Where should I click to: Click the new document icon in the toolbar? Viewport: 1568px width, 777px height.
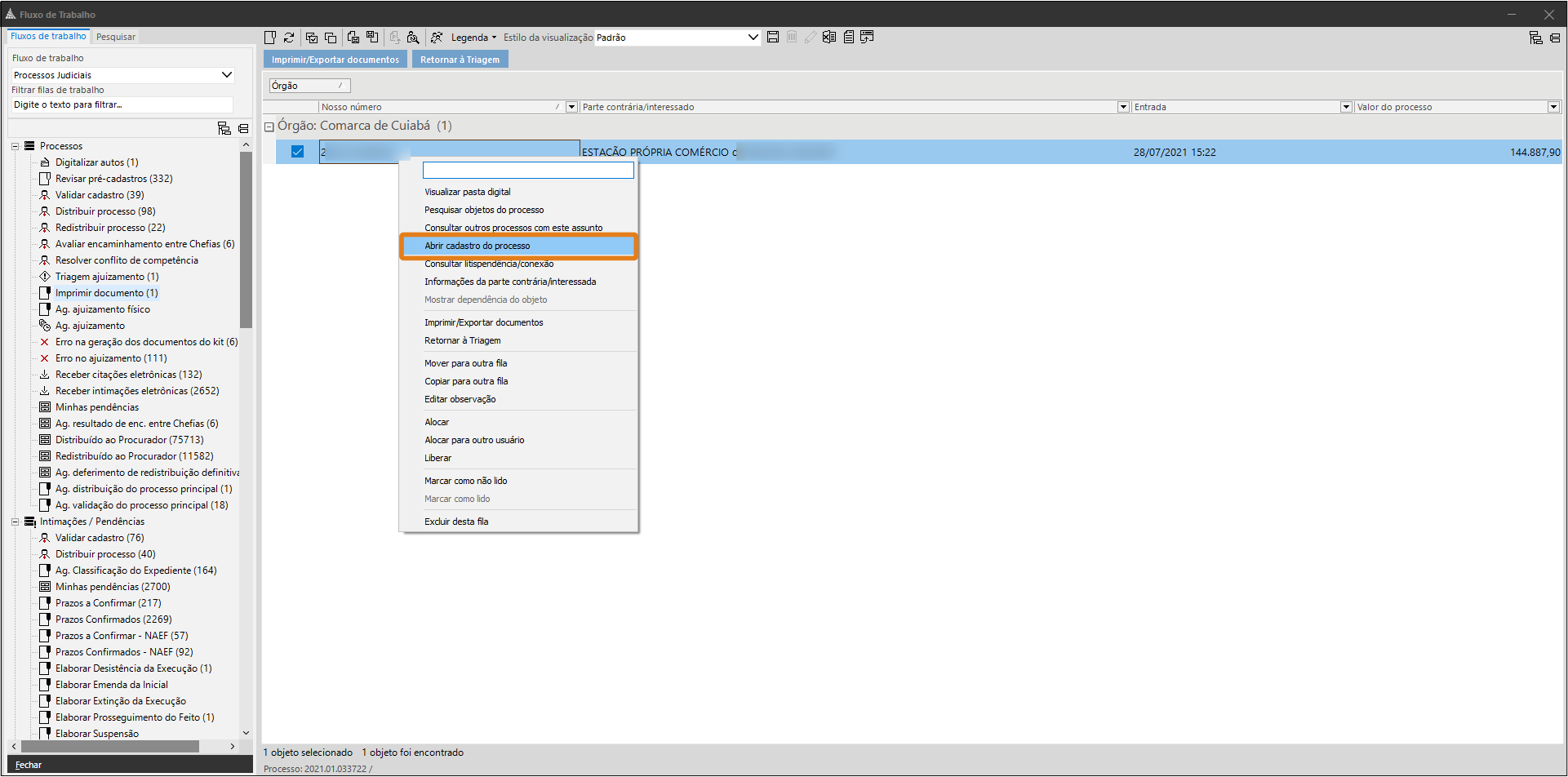click(270, 38)
